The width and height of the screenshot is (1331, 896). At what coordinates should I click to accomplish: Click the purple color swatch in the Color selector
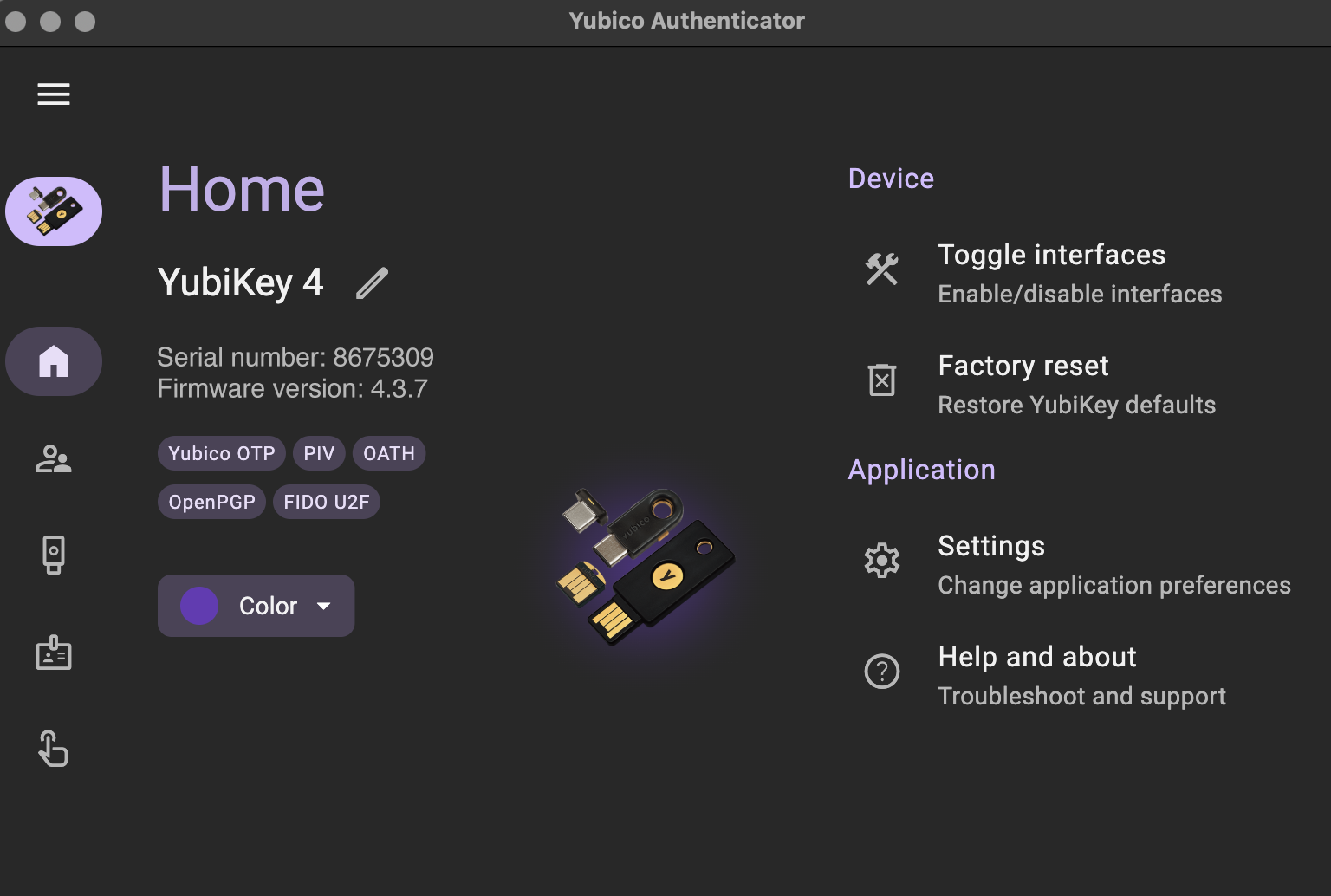tap(198, 606)
